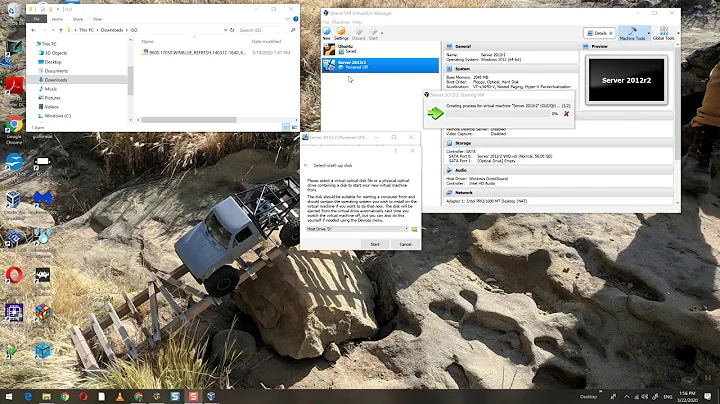Click the help question mark in start-up disk dialog
The height and width of the screenshot is (404, 720).
click(395, 151)
